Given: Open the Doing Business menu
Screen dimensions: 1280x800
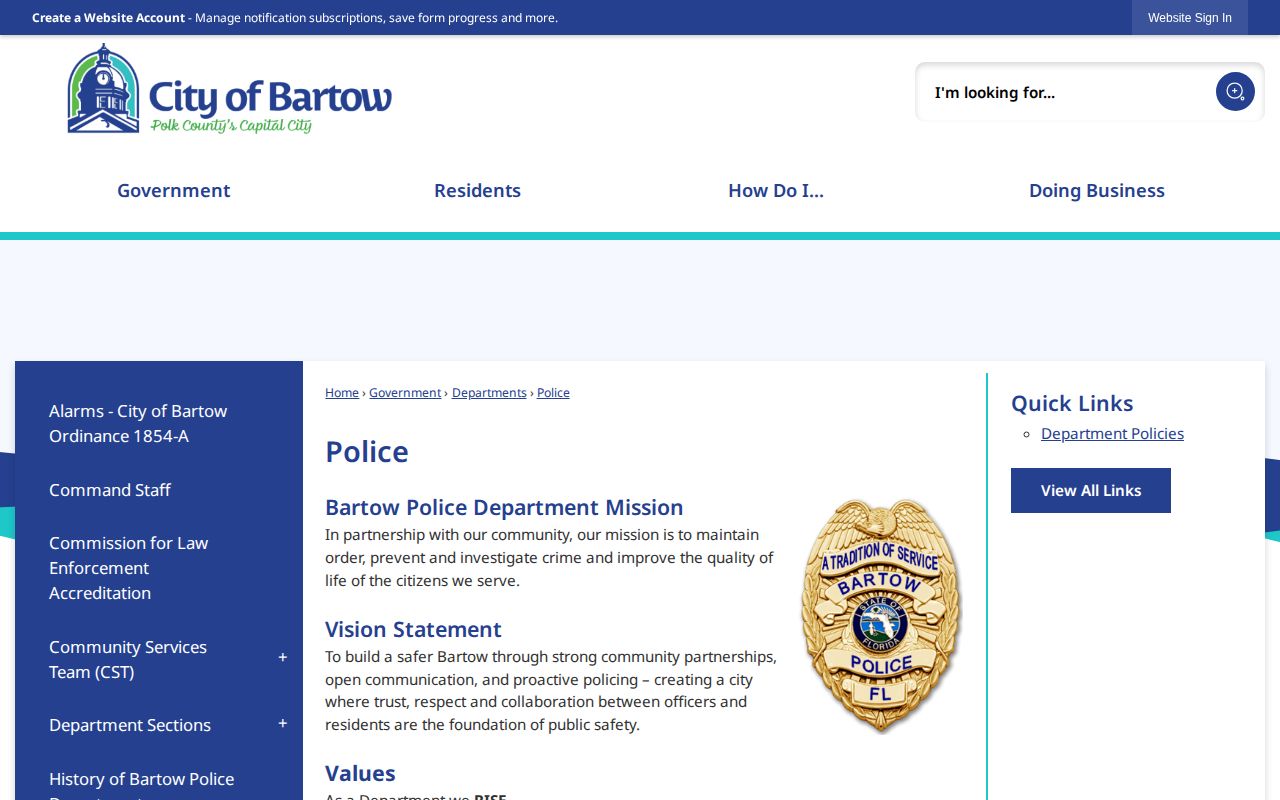Looking at the screenshot, I should (x=1097, y=190).
